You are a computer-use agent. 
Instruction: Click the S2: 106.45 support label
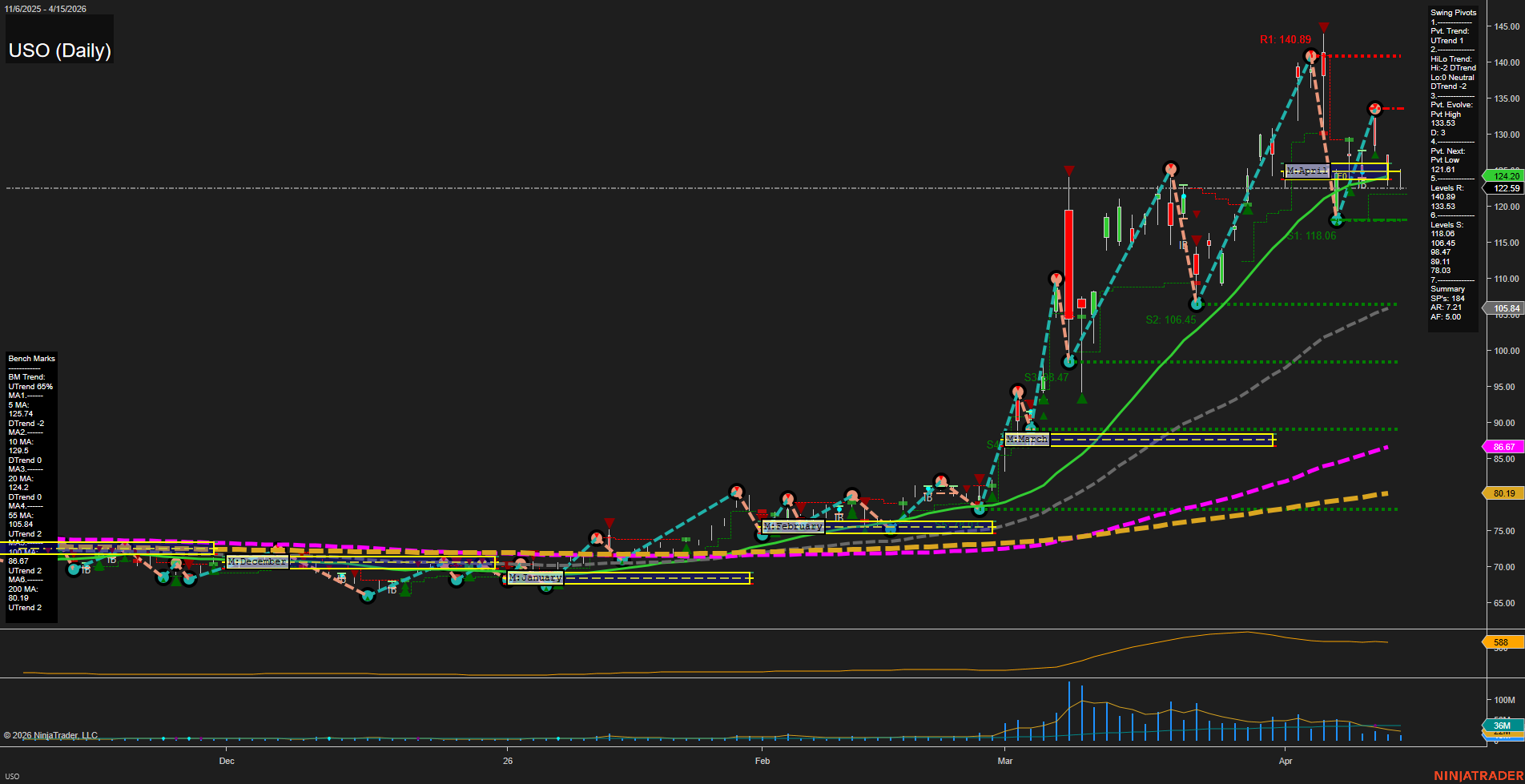click(x=1170, y=320)
